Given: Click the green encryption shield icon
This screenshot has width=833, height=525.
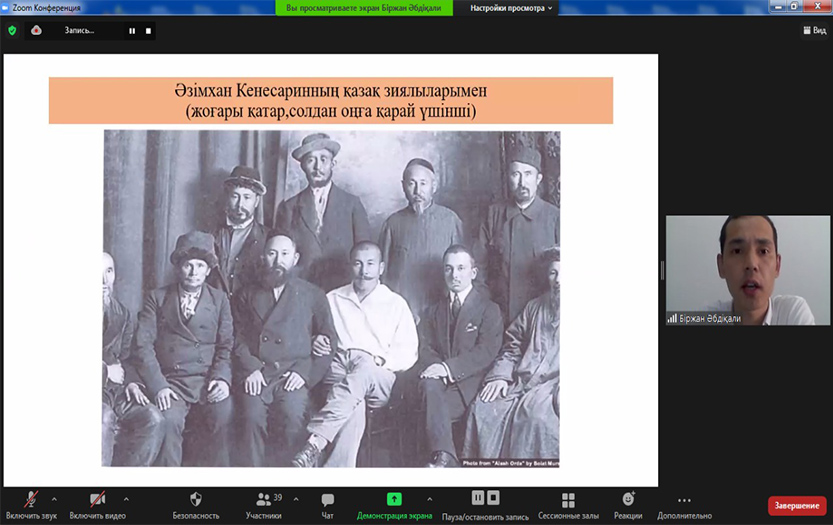Looking at the screenshot, I should [12, 30].
